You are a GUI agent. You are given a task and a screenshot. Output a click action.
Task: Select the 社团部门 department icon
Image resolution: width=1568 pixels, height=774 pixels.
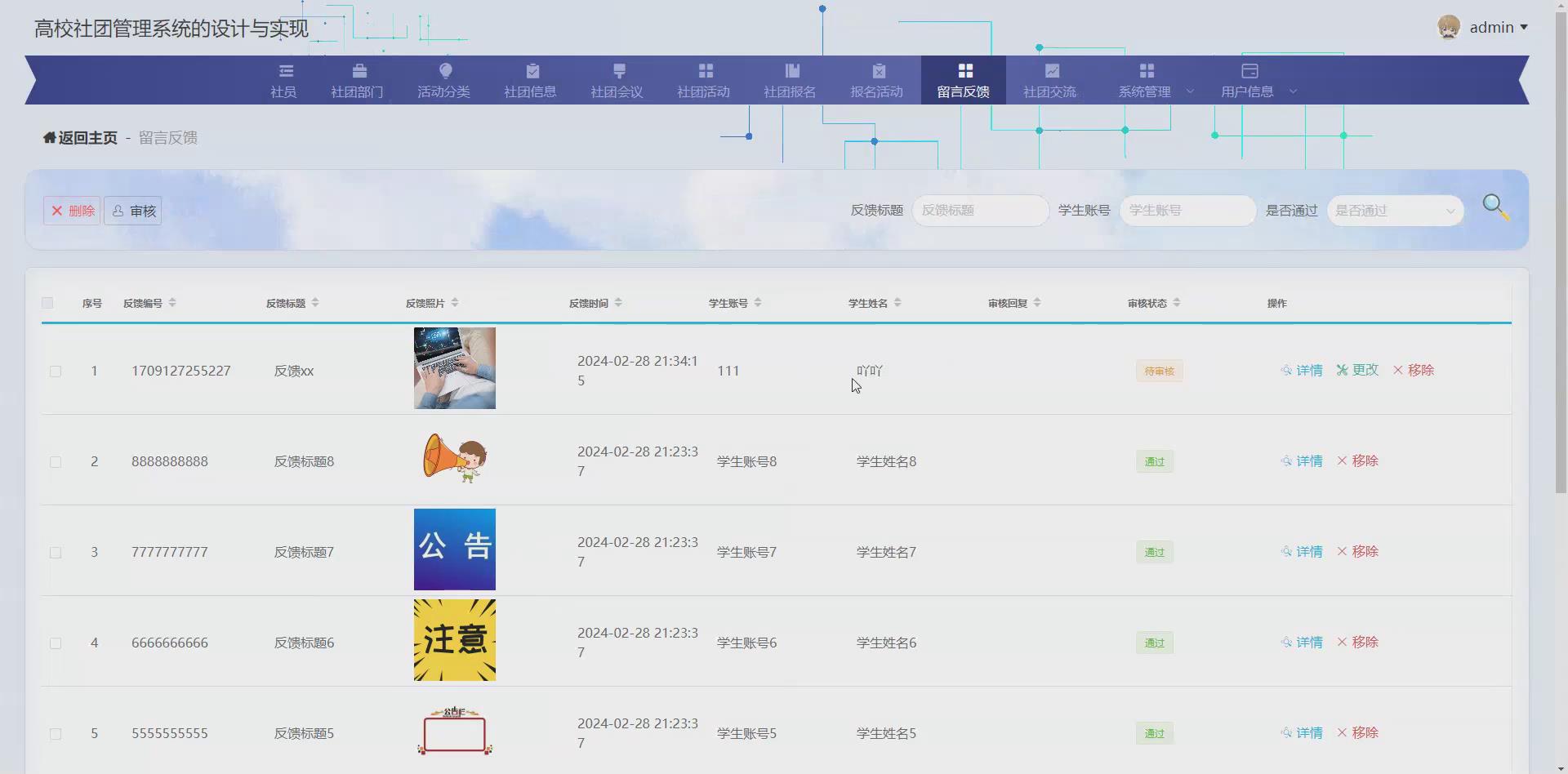click(x=357, y=81)
